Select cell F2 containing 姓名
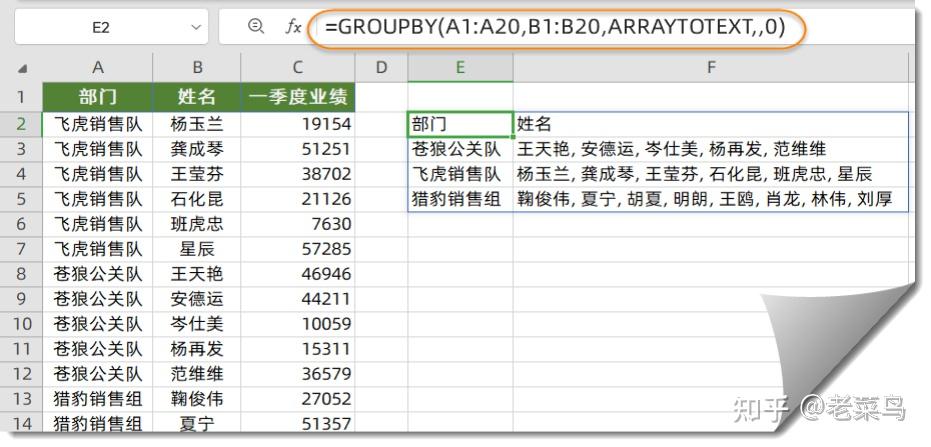Screen dimensions: 931x447 (711, 124)
